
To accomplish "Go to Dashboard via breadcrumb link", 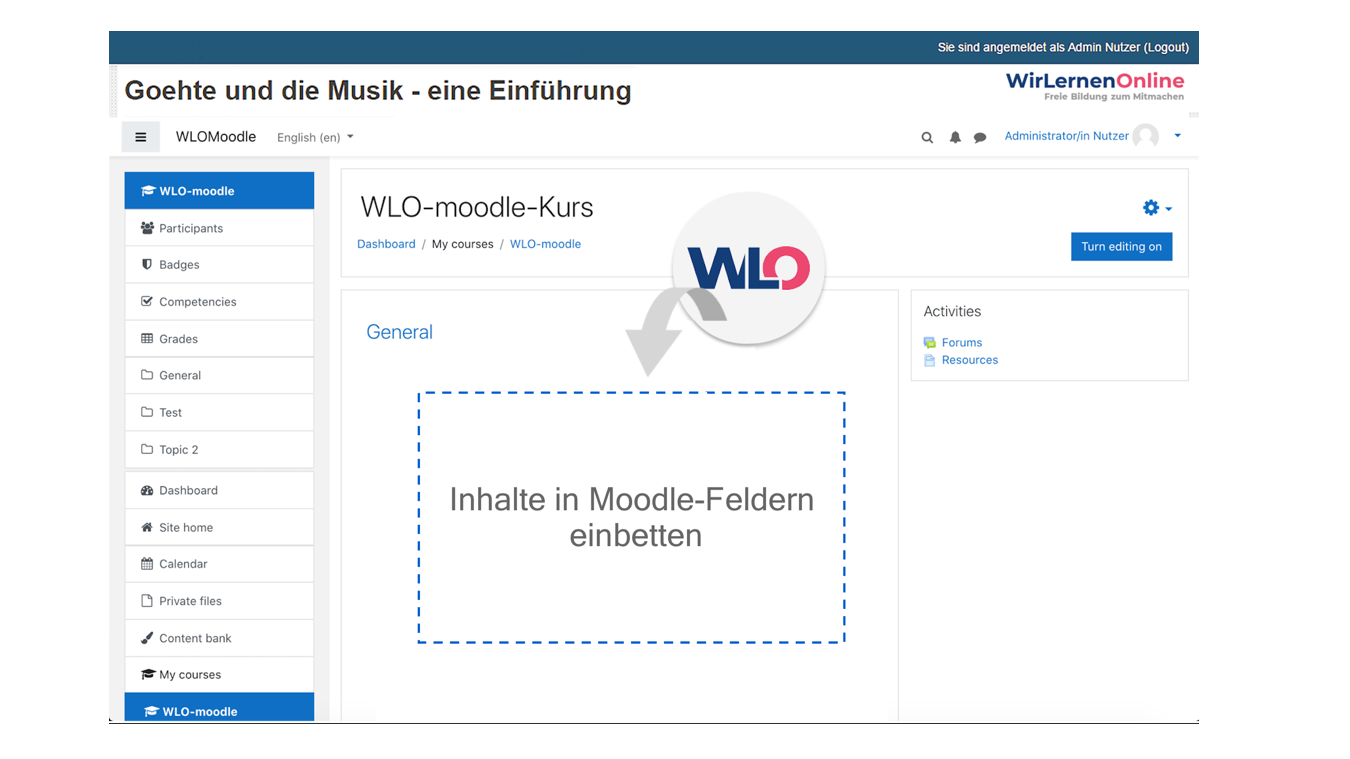I will [386, 244].
